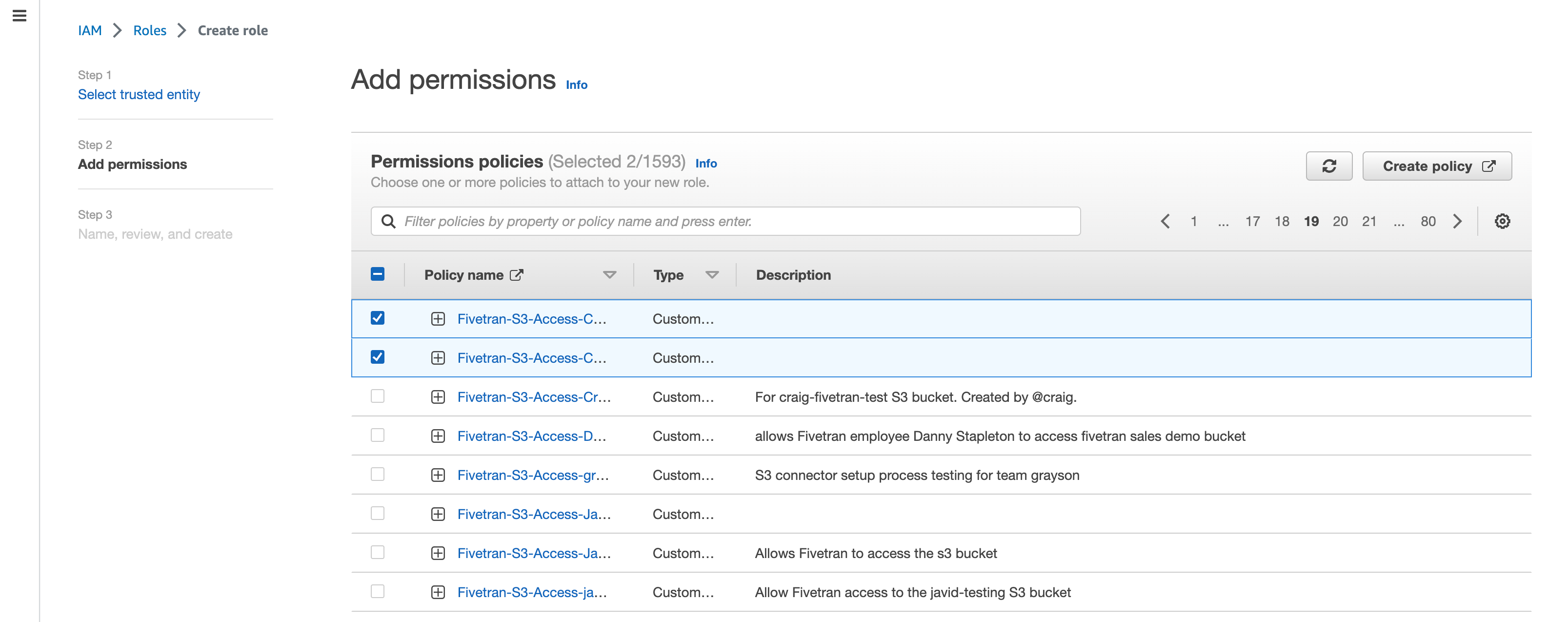Click 'Name, review, and create' step text
This screenshot has height=622, width=1568.
155,234
